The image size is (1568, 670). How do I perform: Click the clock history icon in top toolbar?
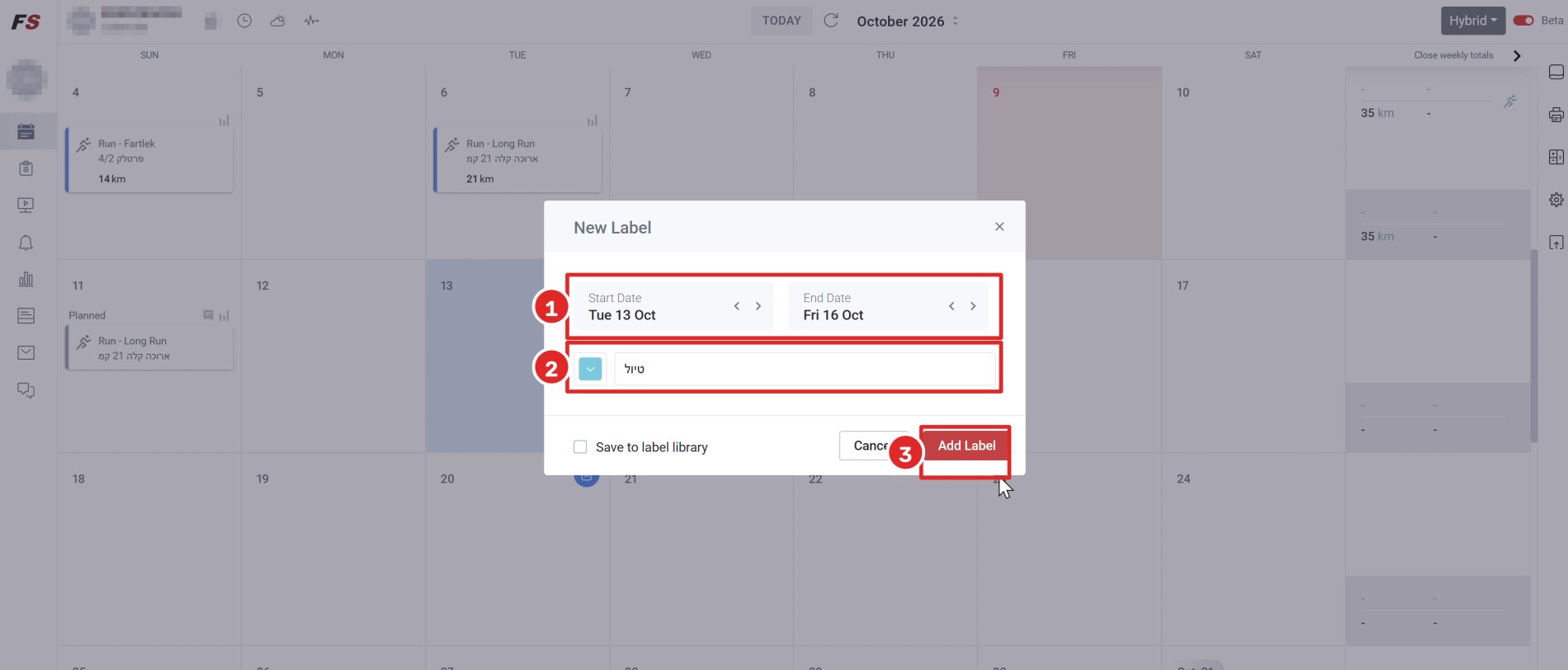[244, 21]
